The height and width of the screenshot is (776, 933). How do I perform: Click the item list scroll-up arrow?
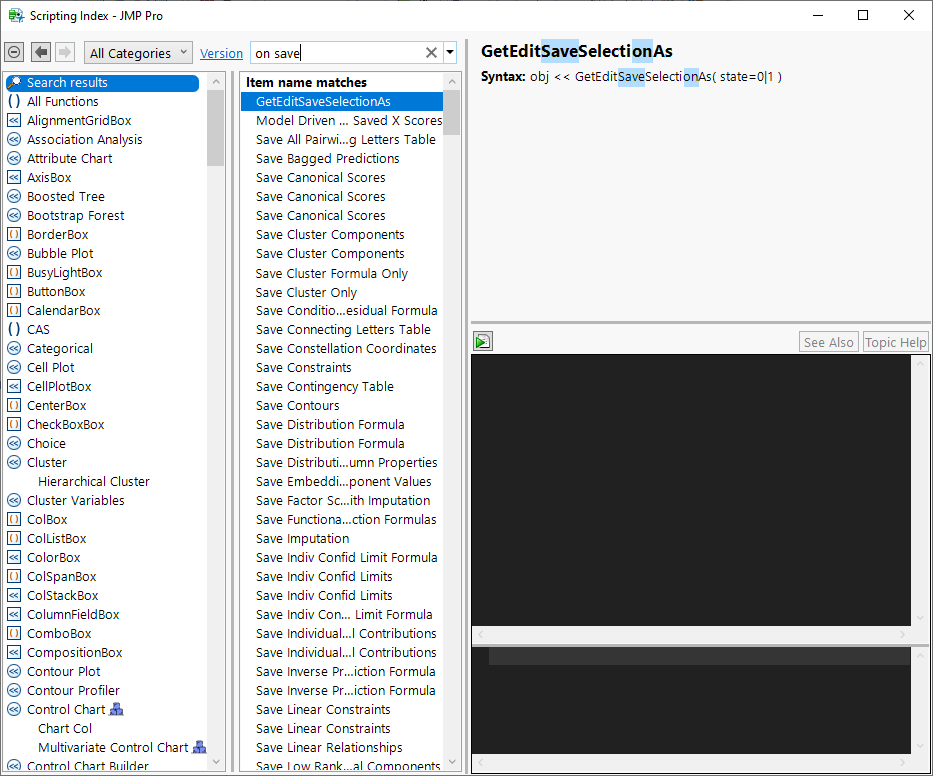452,82
